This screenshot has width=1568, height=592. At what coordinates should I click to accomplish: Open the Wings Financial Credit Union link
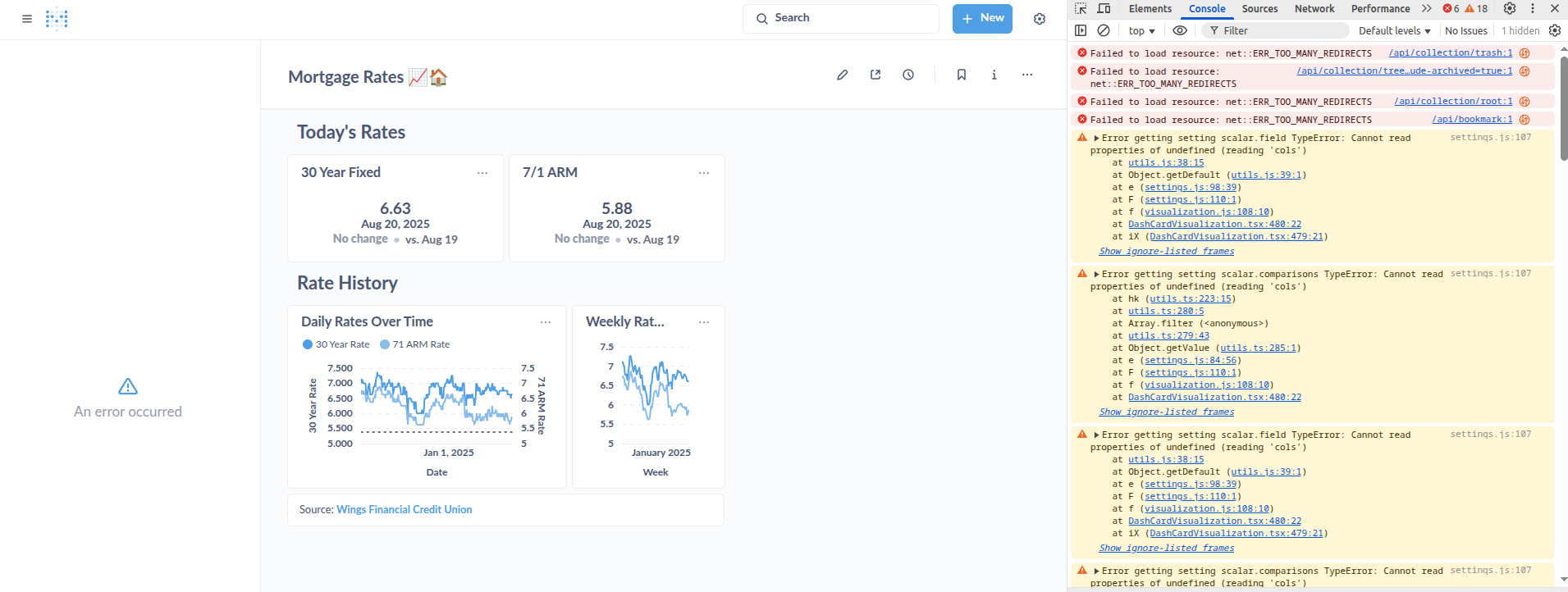point(404,510)
